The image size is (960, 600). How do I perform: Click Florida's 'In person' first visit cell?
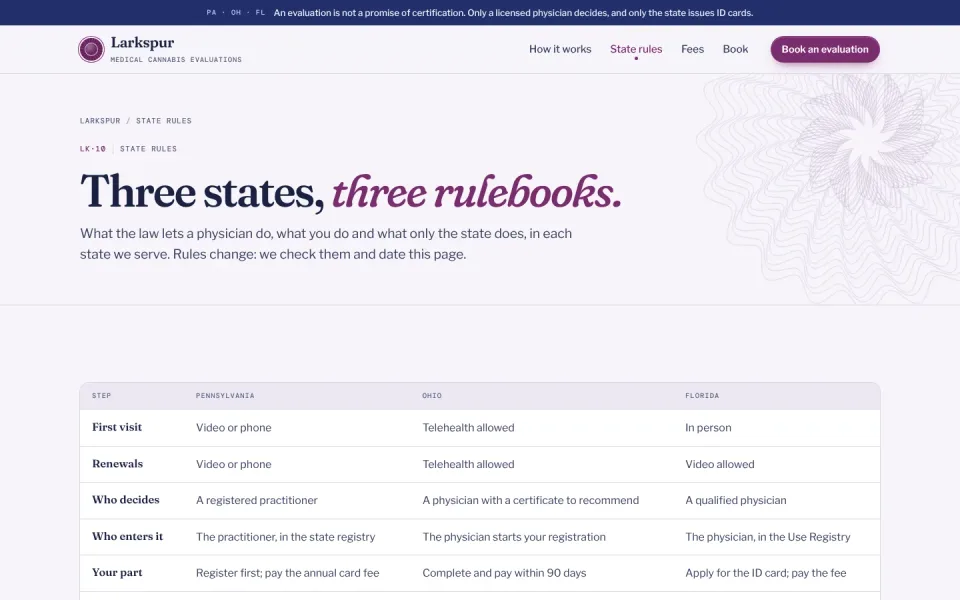click(x=708, y=427)
